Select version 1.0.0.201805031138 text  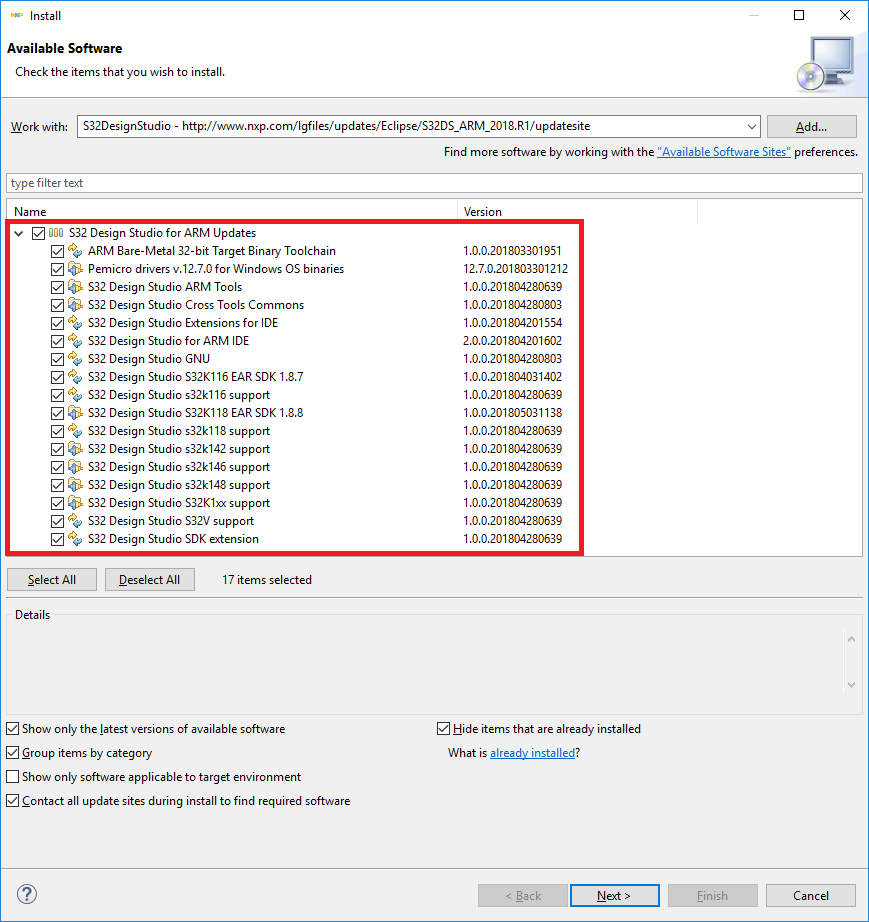pyautogui.click(x=513, y=413)
